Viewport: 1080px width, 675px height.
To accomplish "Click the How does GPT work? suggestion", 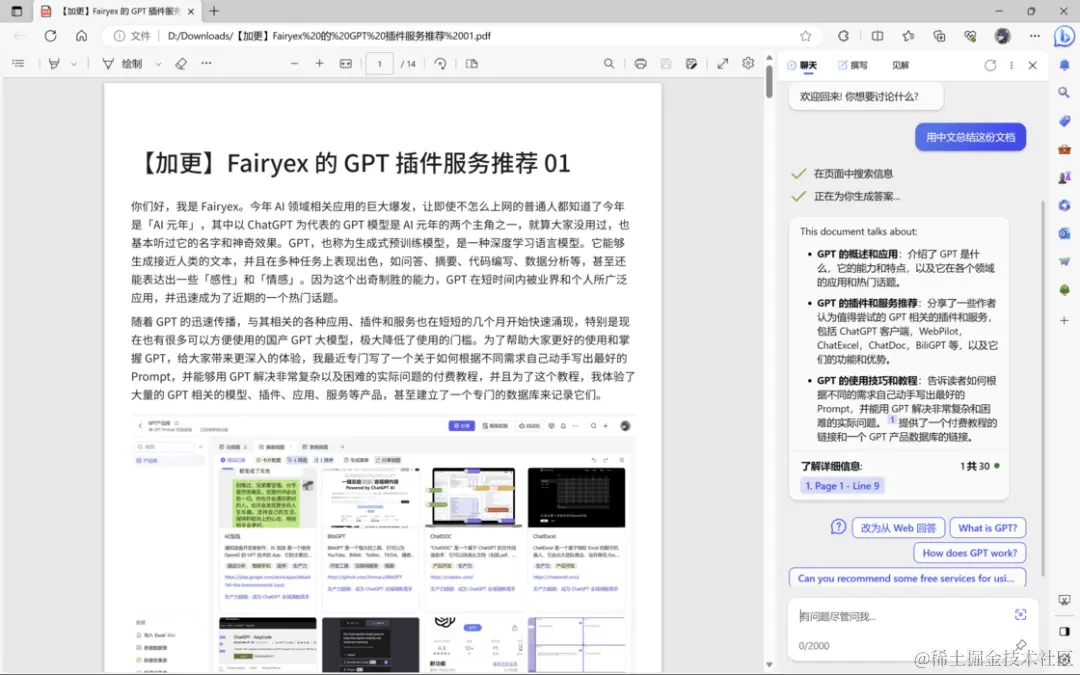I will pyautogui.click(x=970, y=553).
